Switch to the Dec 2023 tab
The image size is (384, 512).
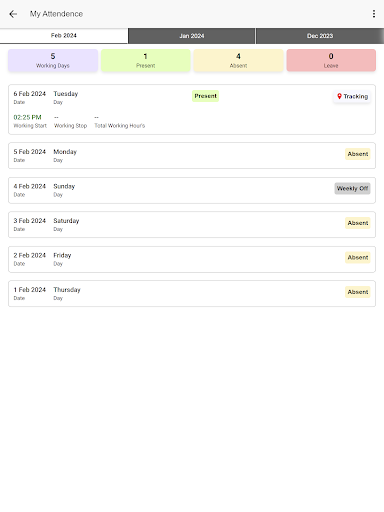click(x=320, y=36)
